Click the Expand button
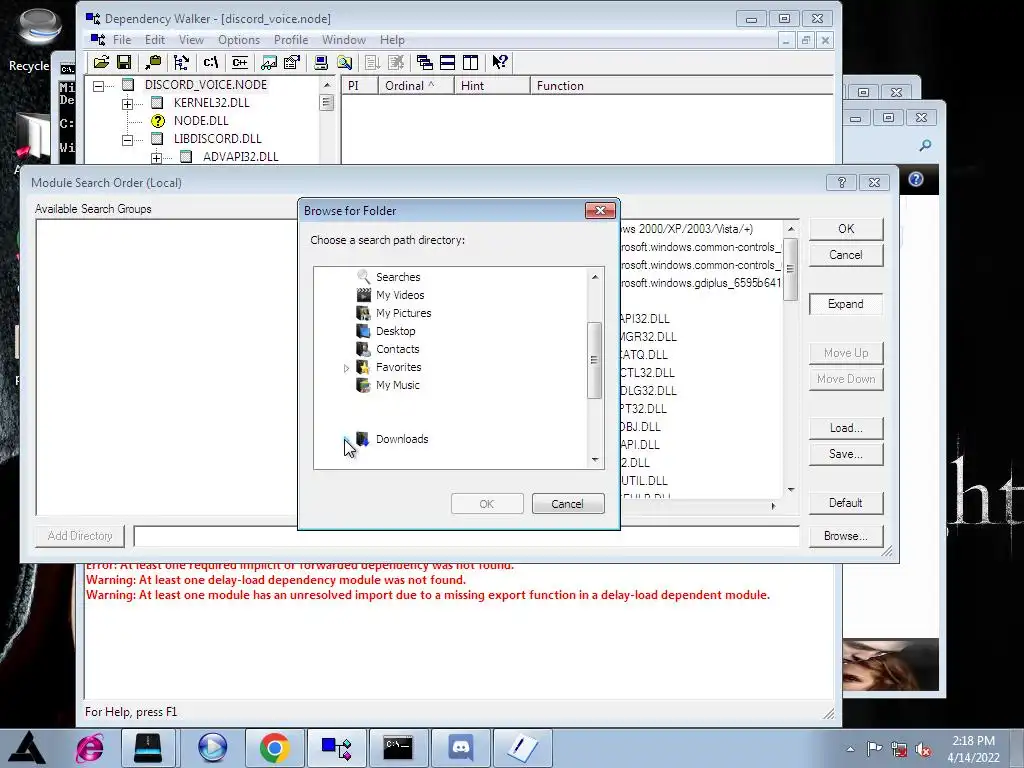 coord(846,304)
